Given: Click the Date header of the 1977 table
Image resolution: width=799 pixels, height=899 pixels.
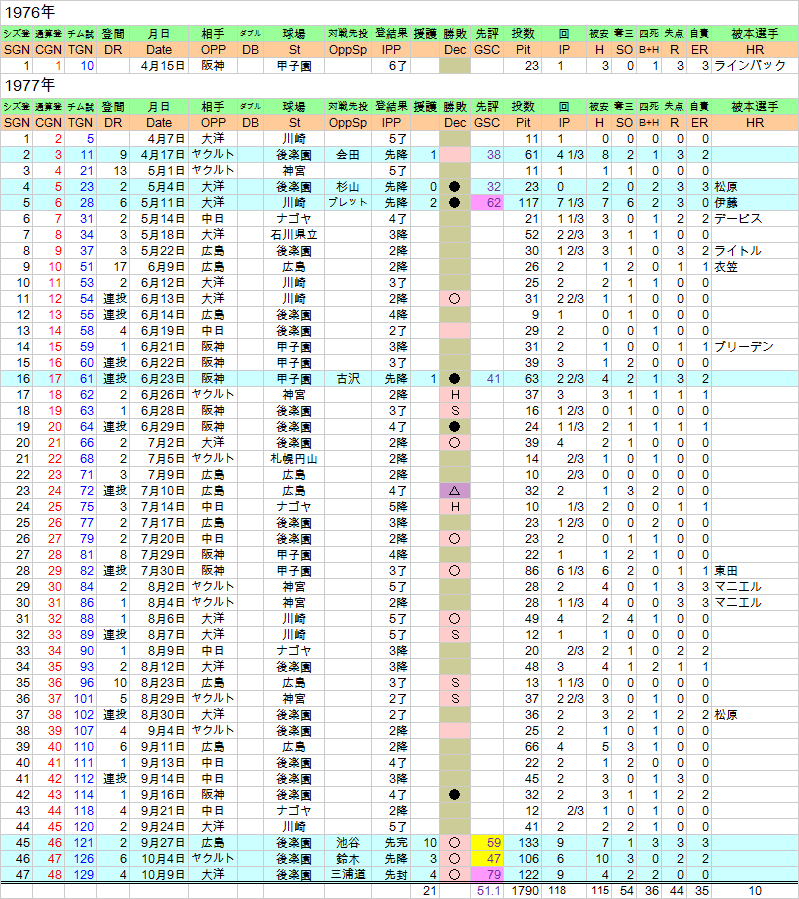Looking at the screenshot, I should click(x=159, y=123).
